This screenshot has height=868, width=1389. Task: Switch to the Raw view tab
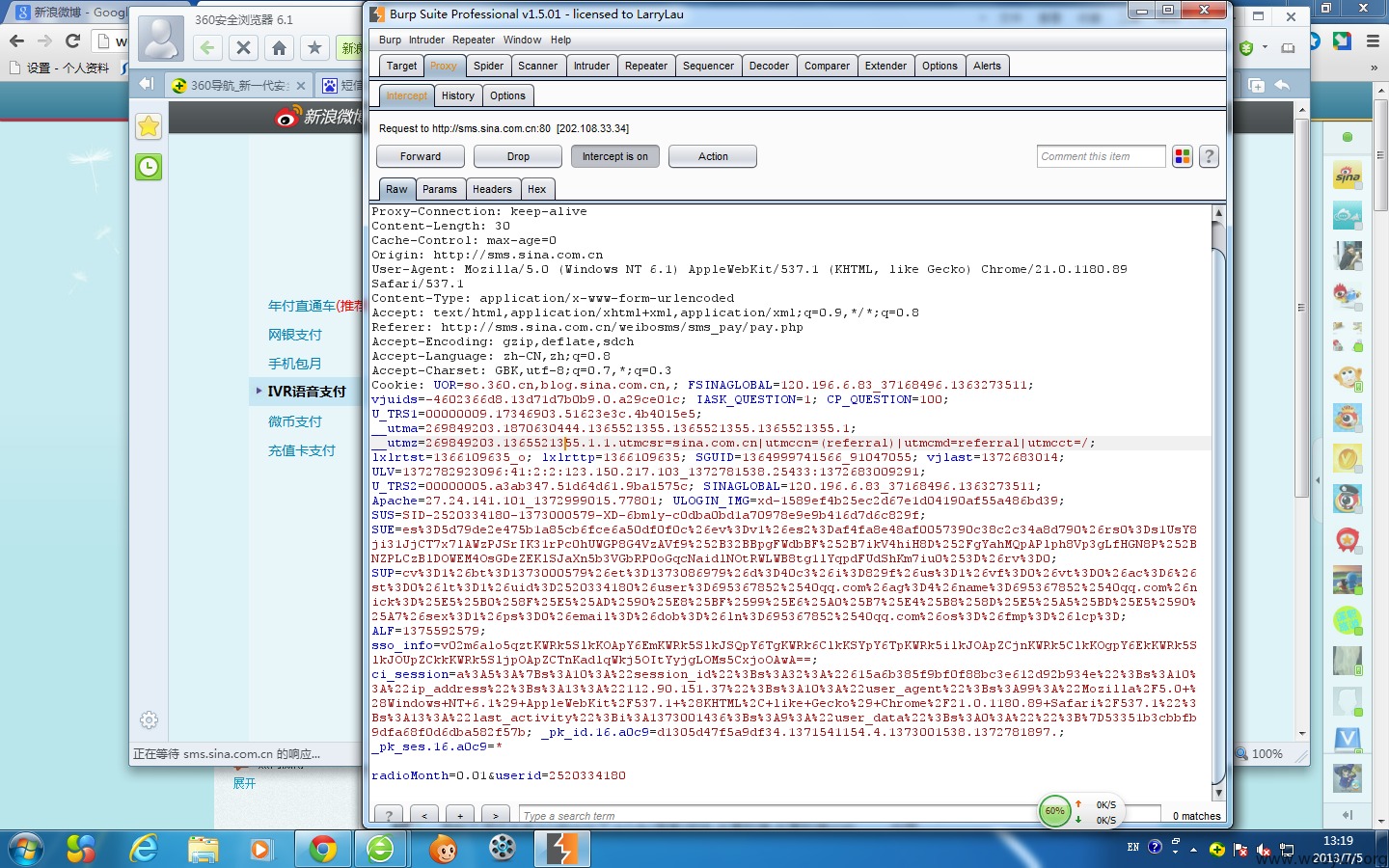pos(396,189)
